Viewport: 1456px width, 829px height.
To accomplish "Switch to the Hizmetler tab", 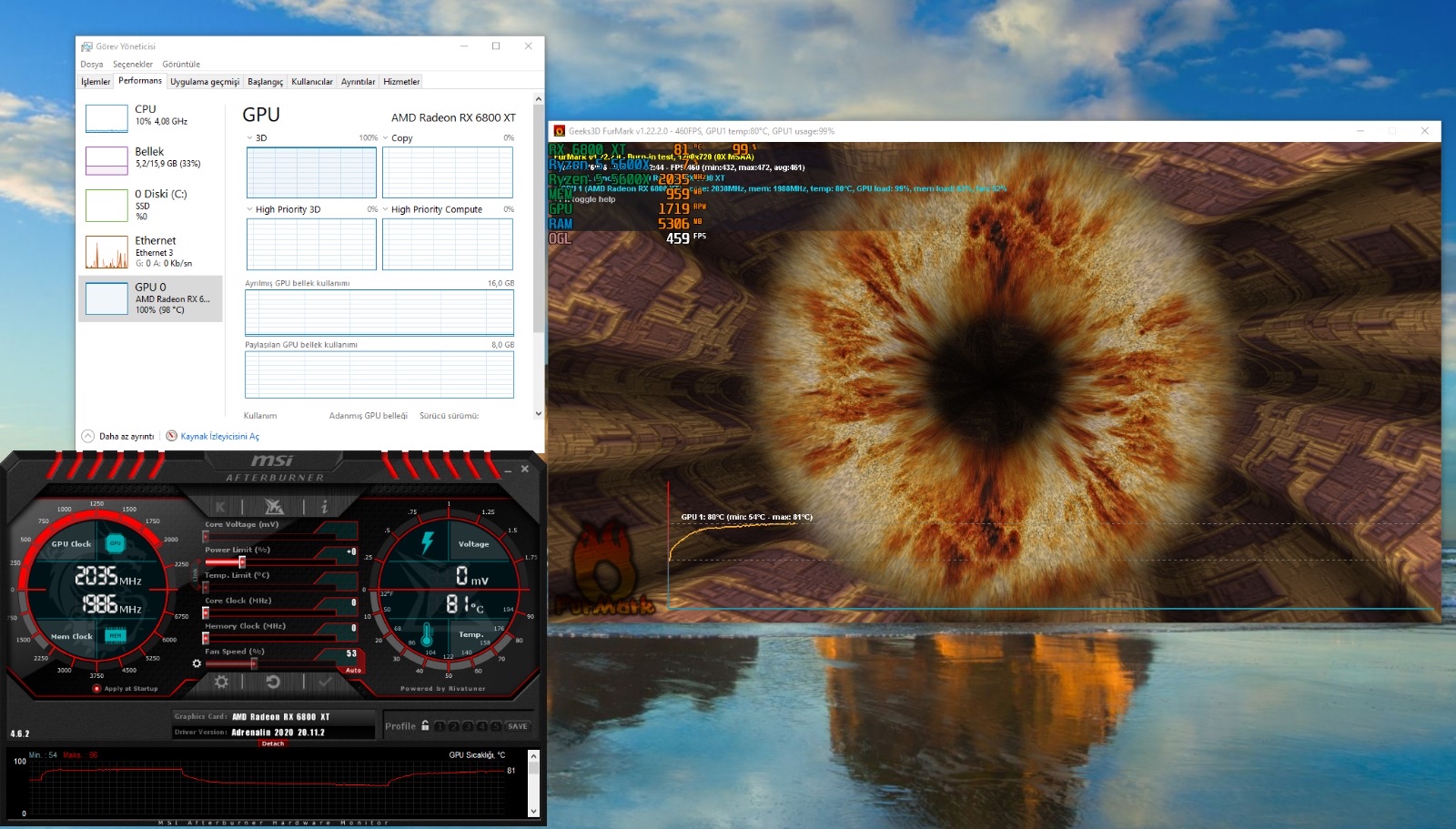I will click(401, 82).
